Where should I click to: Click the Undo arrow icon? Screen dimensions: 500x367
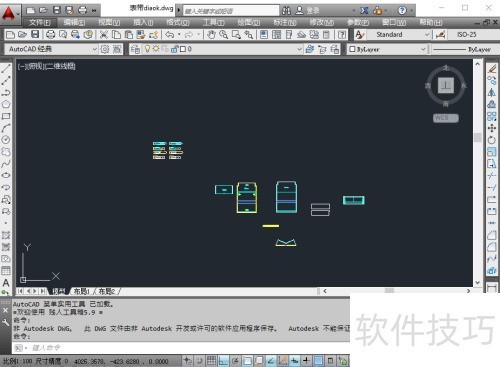pyautogui.click(x=170, y=35)
